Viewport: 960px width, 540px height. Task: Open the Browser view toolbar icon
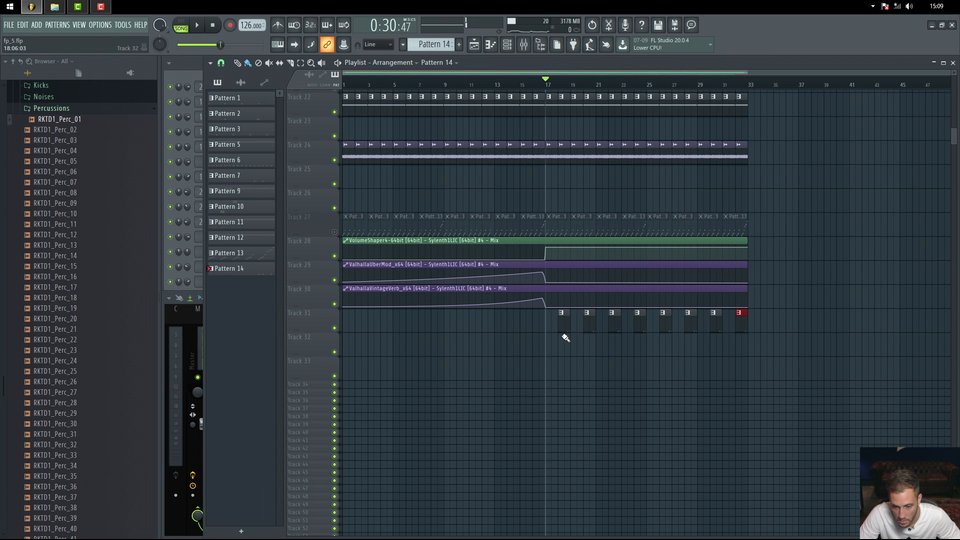pos(540,45)
